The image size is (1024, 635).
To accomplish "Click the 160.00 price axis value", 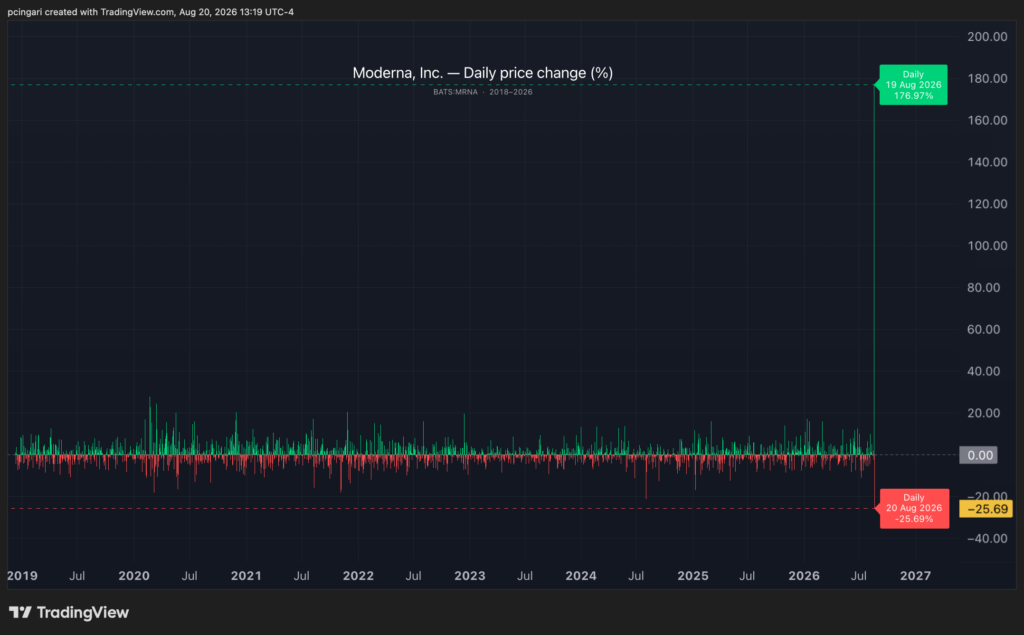I will (987, 120).
